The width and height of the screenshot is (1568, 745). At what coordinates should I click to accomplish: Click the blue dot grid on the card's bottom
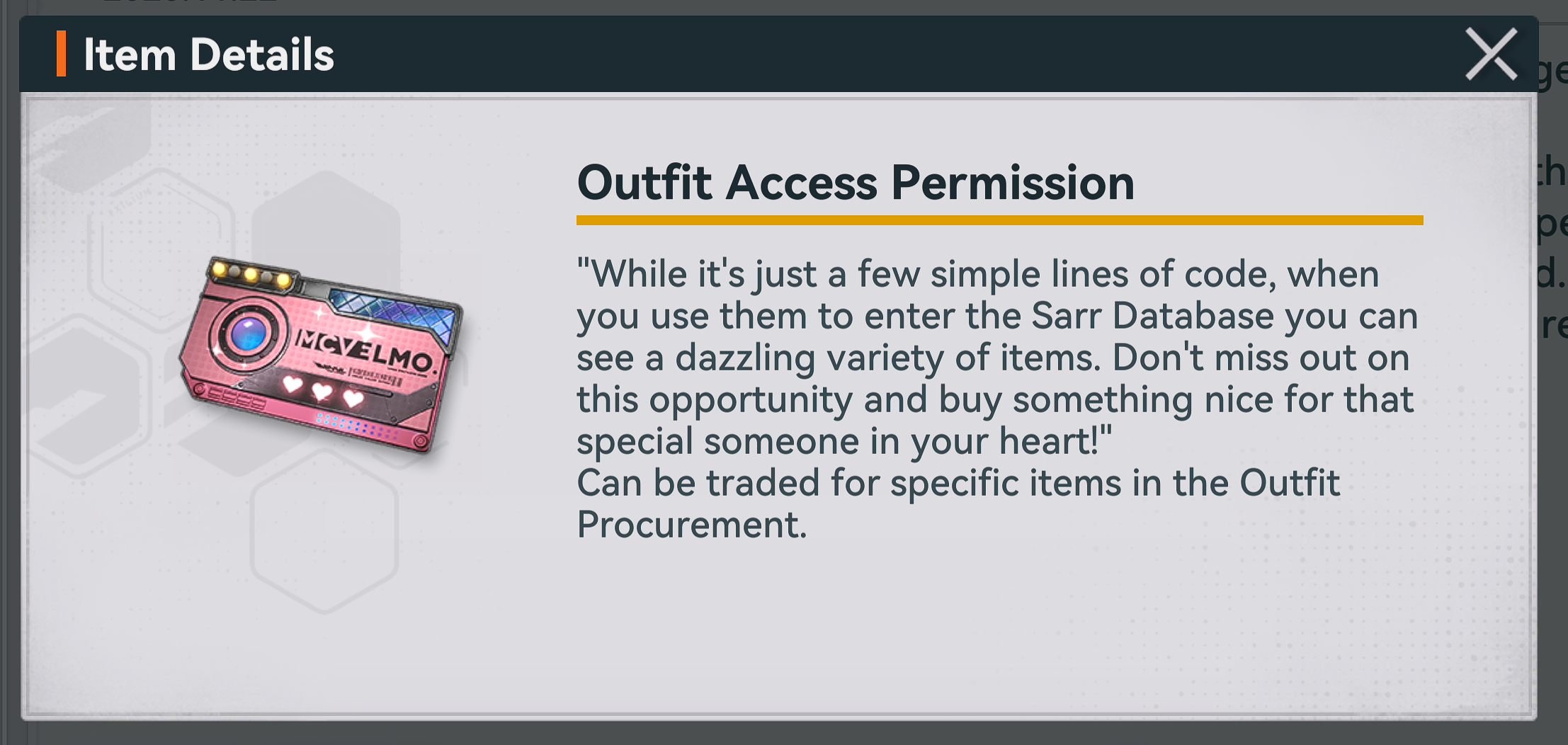click(352, 425)
